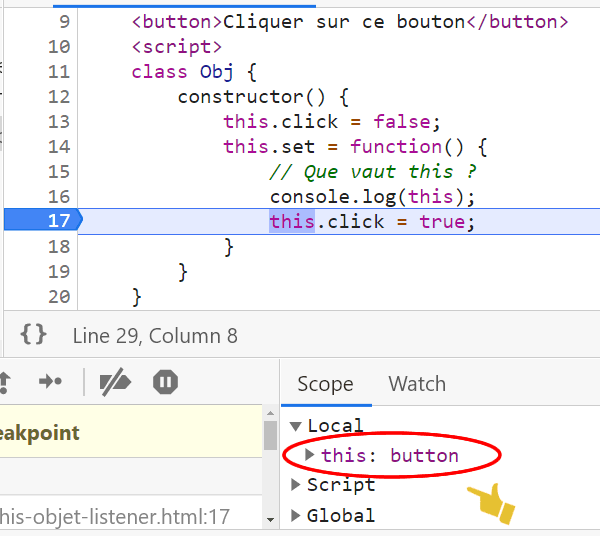Click the 'Que vaut this ?' comment
600x536 pixels.
point(372,171)
